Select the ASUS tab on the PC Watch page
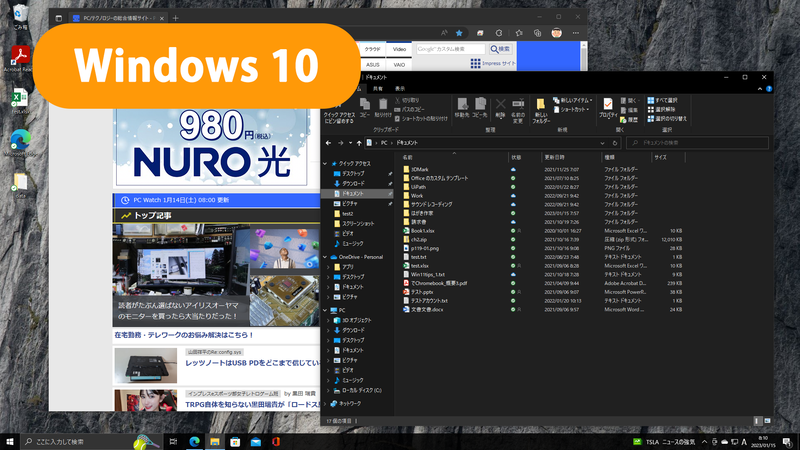The height and width of the screenshot is (450, 800). [372, 65]
